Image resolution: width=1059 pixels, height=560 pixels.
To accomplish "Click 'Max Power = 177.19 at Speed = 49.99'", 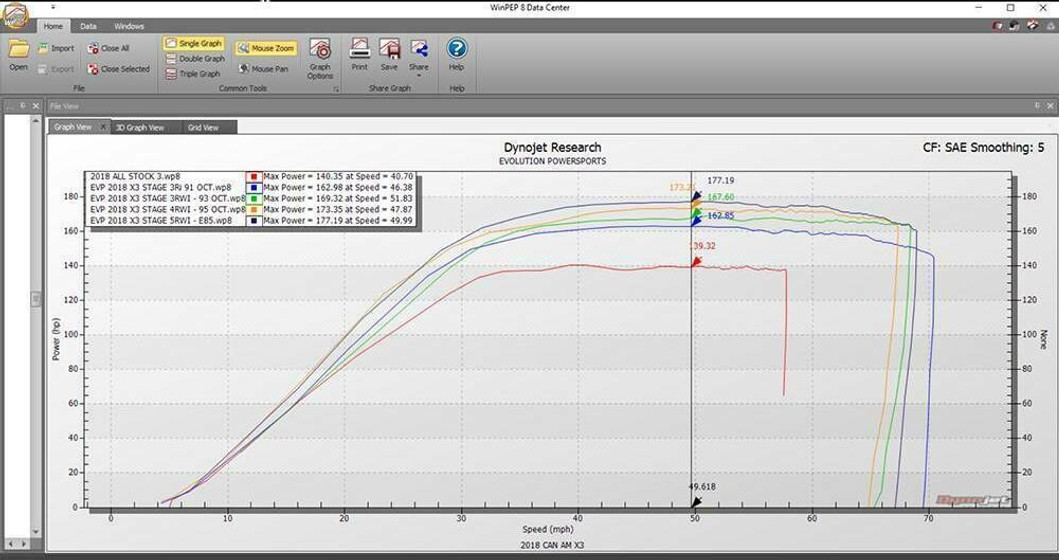I will (x=338, y=220).
